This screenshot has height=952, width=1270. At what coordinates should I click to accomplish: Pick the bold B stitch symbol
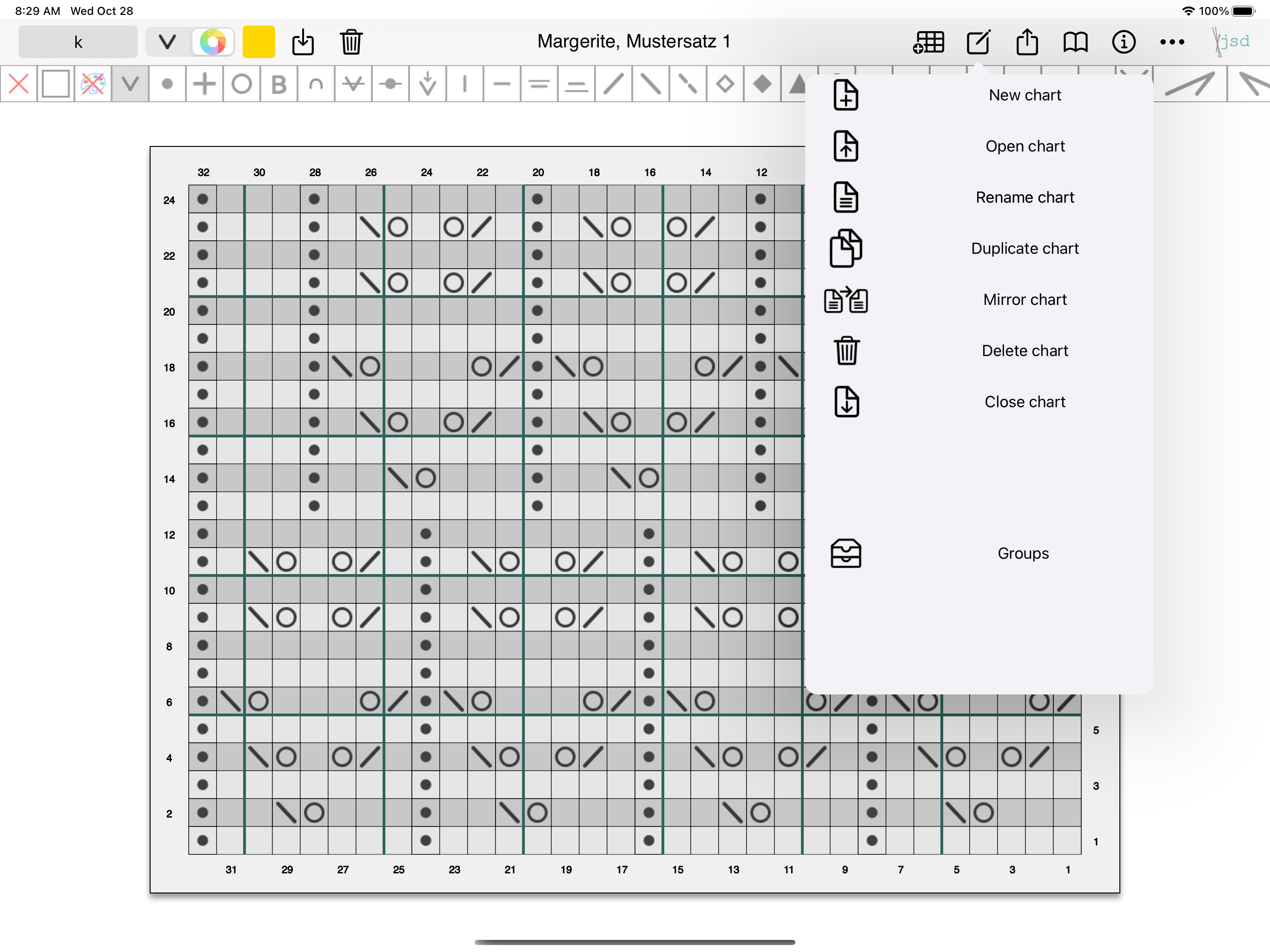coord(279,85)
